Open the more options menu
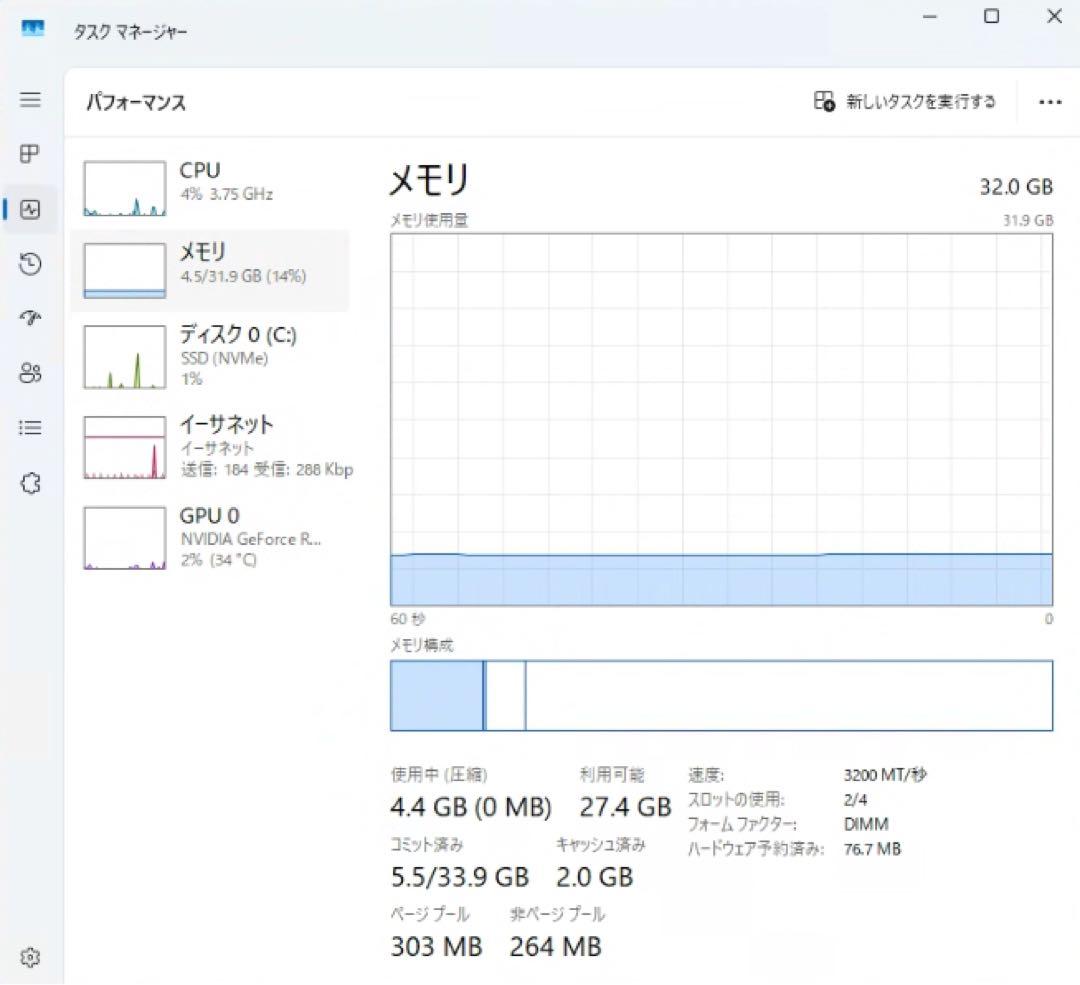Screen dimensions: 1080x985 [x=1049, y=102]
